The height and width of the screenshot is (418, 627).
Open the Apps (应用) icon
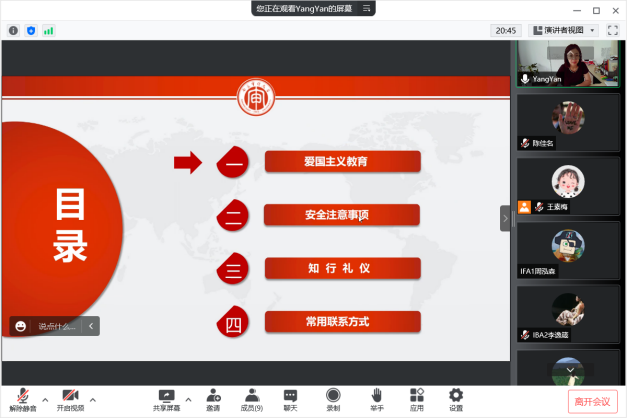[417, 397]
